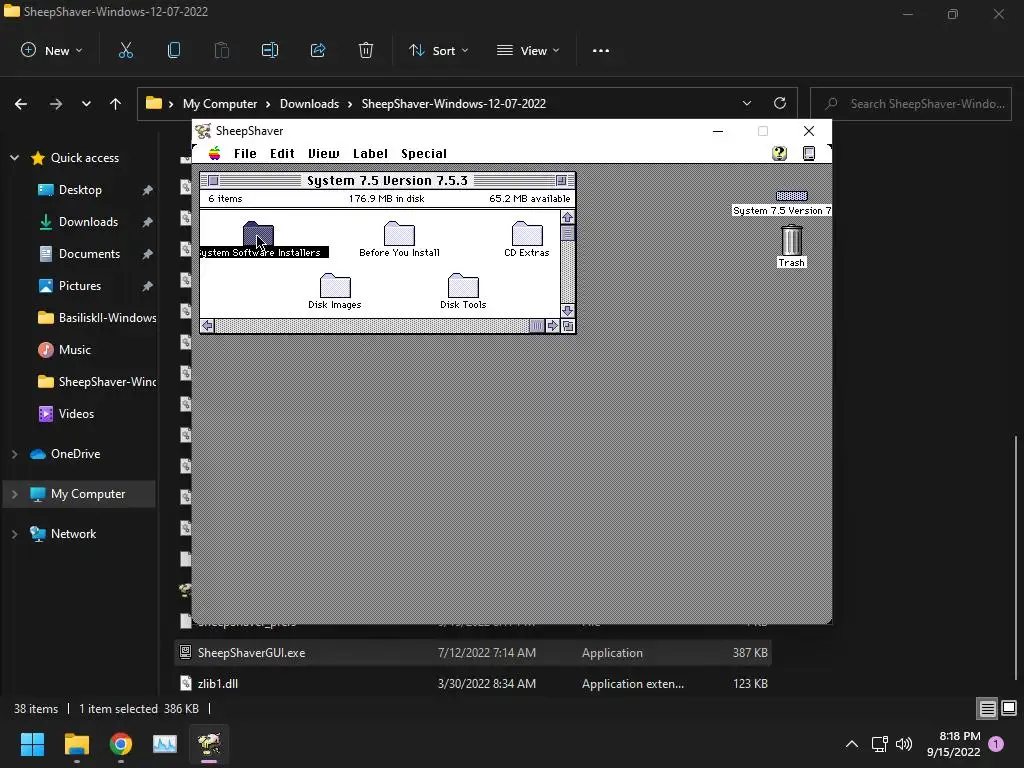The width and height of the screenshot is (1024, 768).
Task: Click the zoom box of System 7.5 window
Action: [x=561, y=180]
